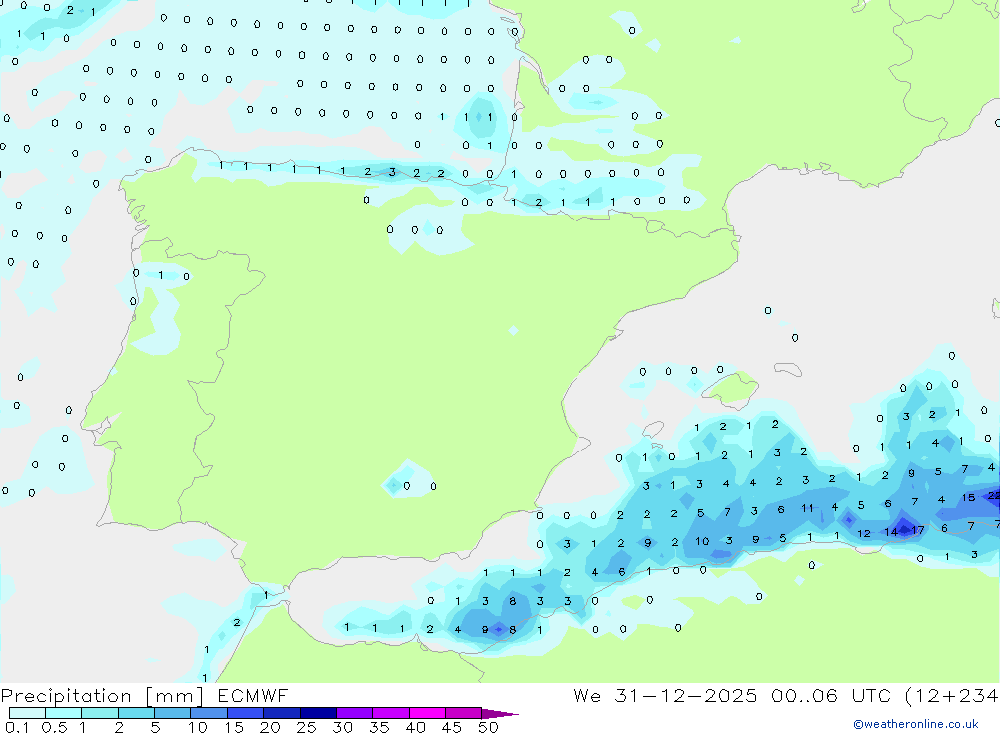Screen dimensions: 1000x733
Task: Click the 5–10 mm legend color swatch
Action: [172, 713]
